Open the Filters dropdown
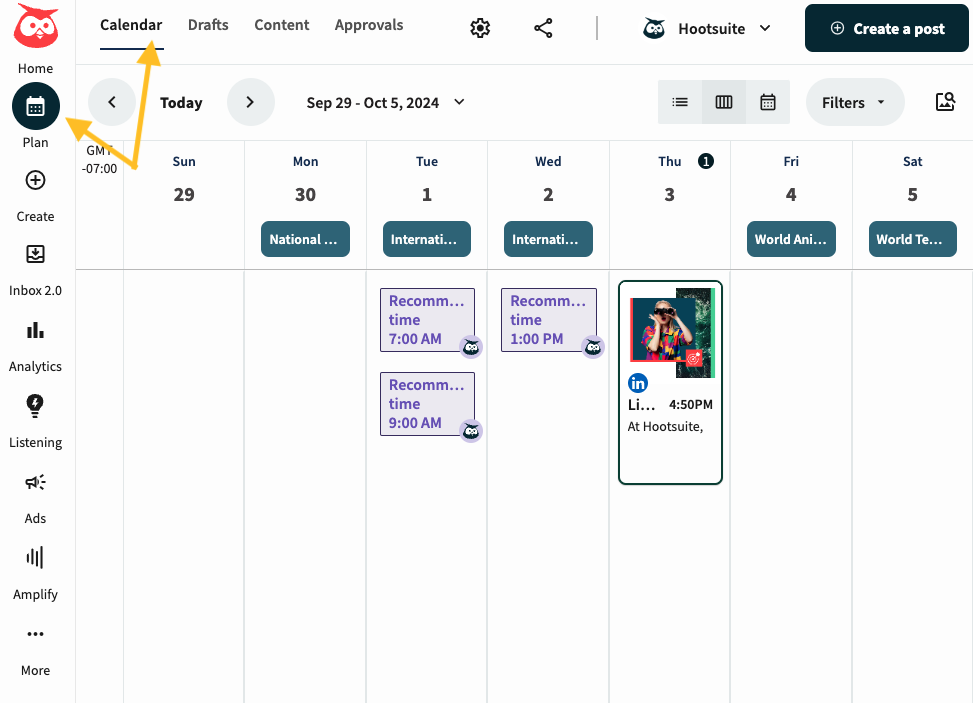Image resolution: width=973 pixels, height=703 pixels. pyautogui.click(x=855, y=102)
